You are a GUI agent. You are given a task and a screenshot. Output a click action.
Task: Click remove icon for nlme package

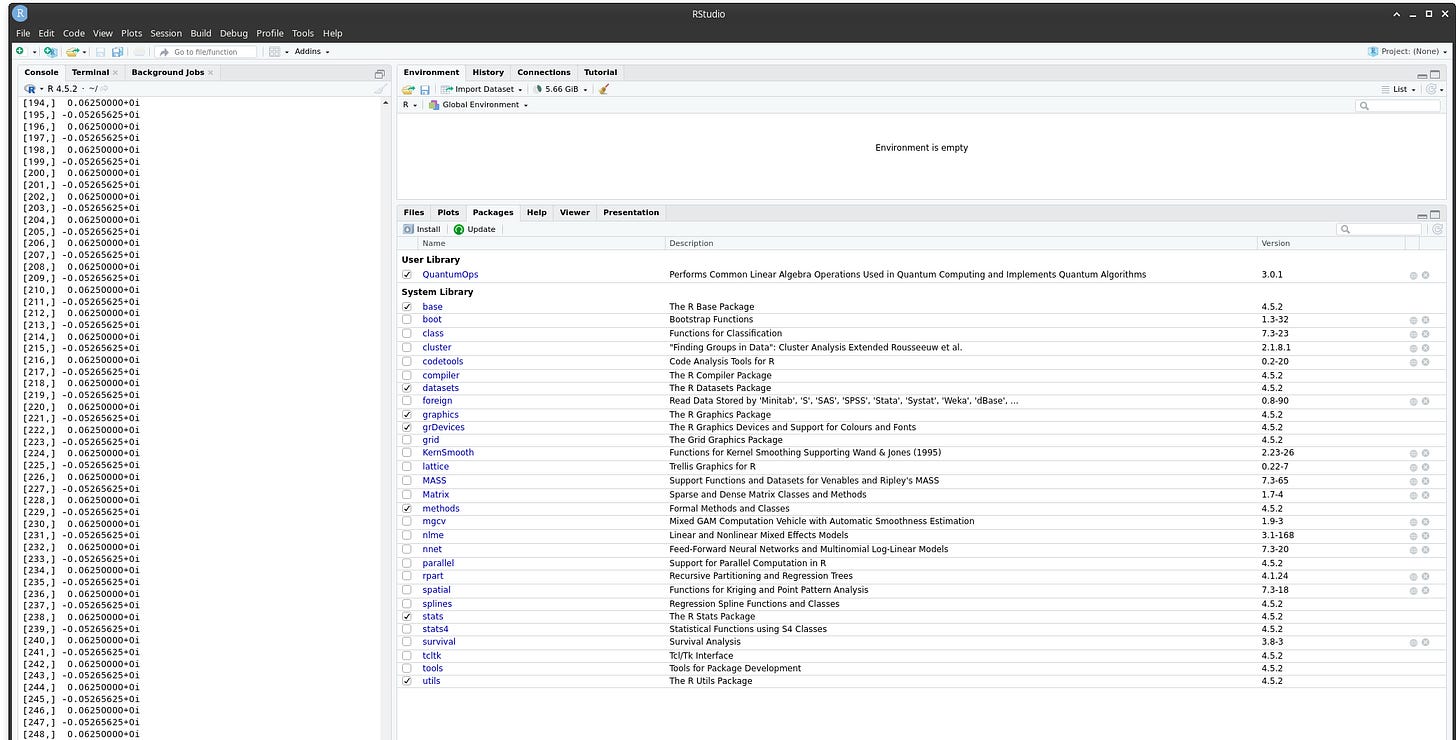tap(1425, 536)
